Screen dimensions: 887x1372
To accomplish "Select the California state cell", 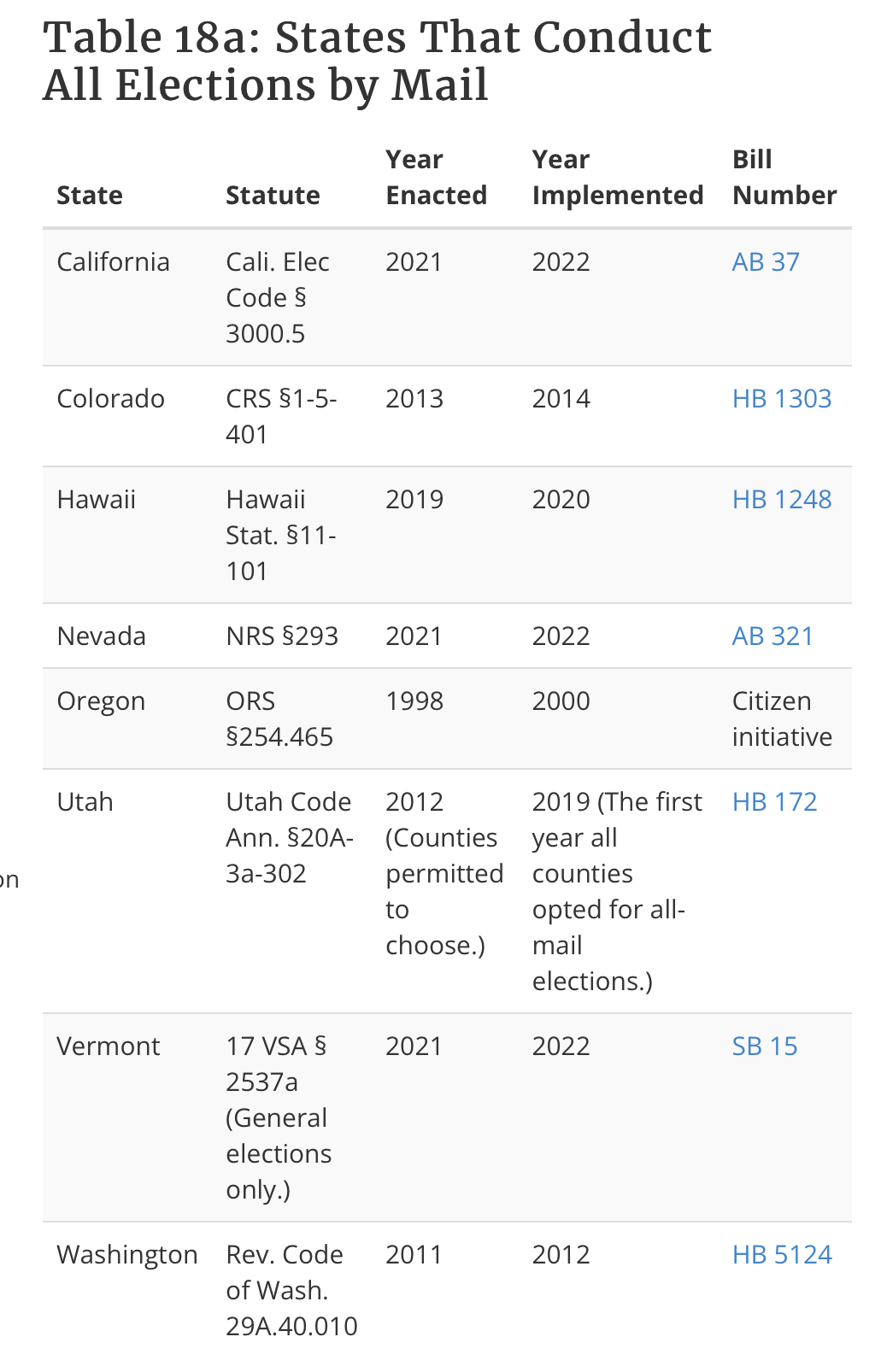I will (x=113, y=261).
